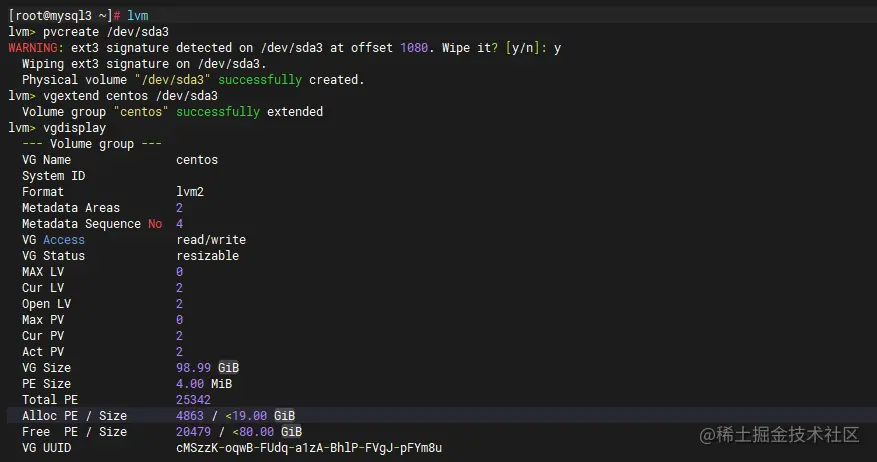Click the 'Cur LV' label
This screenshot has width=877, height=462.
pos(43,287)
